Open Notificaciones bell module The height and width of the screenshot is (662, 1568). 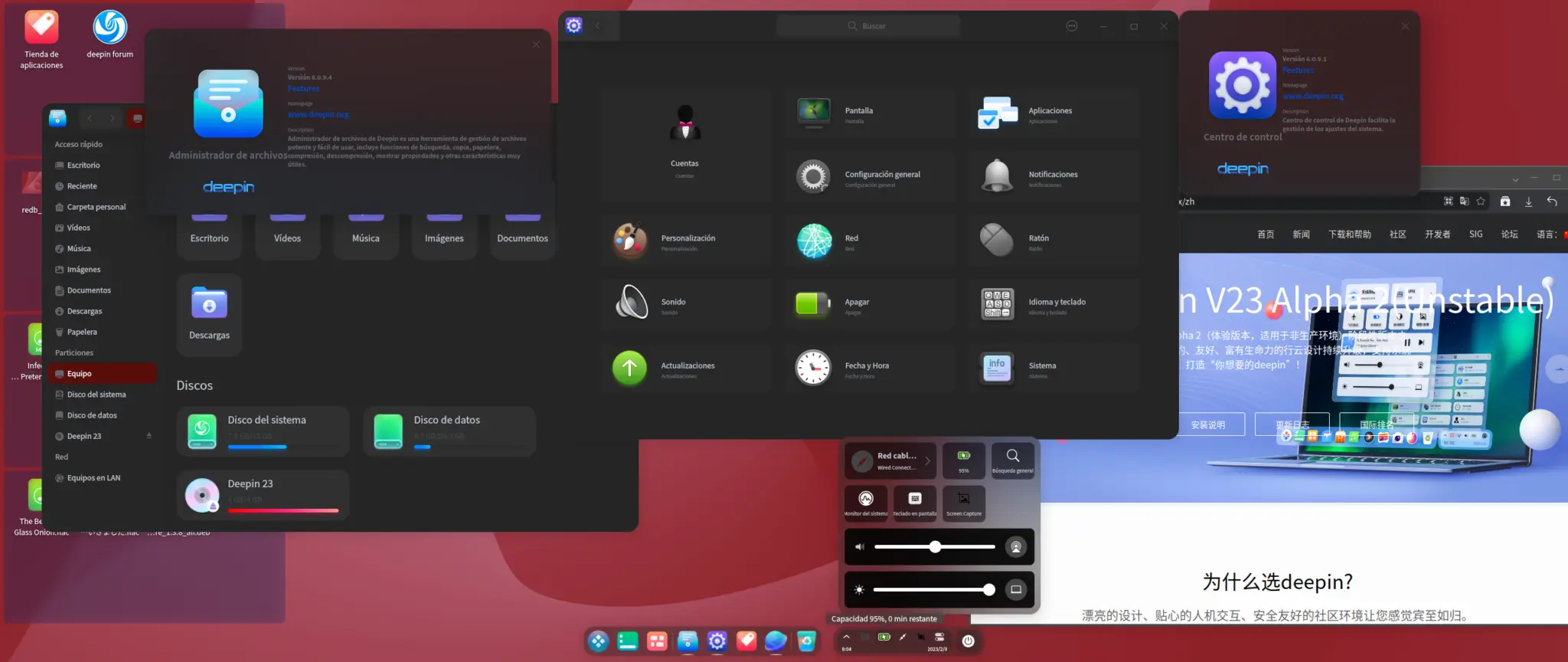point(1053,177)
